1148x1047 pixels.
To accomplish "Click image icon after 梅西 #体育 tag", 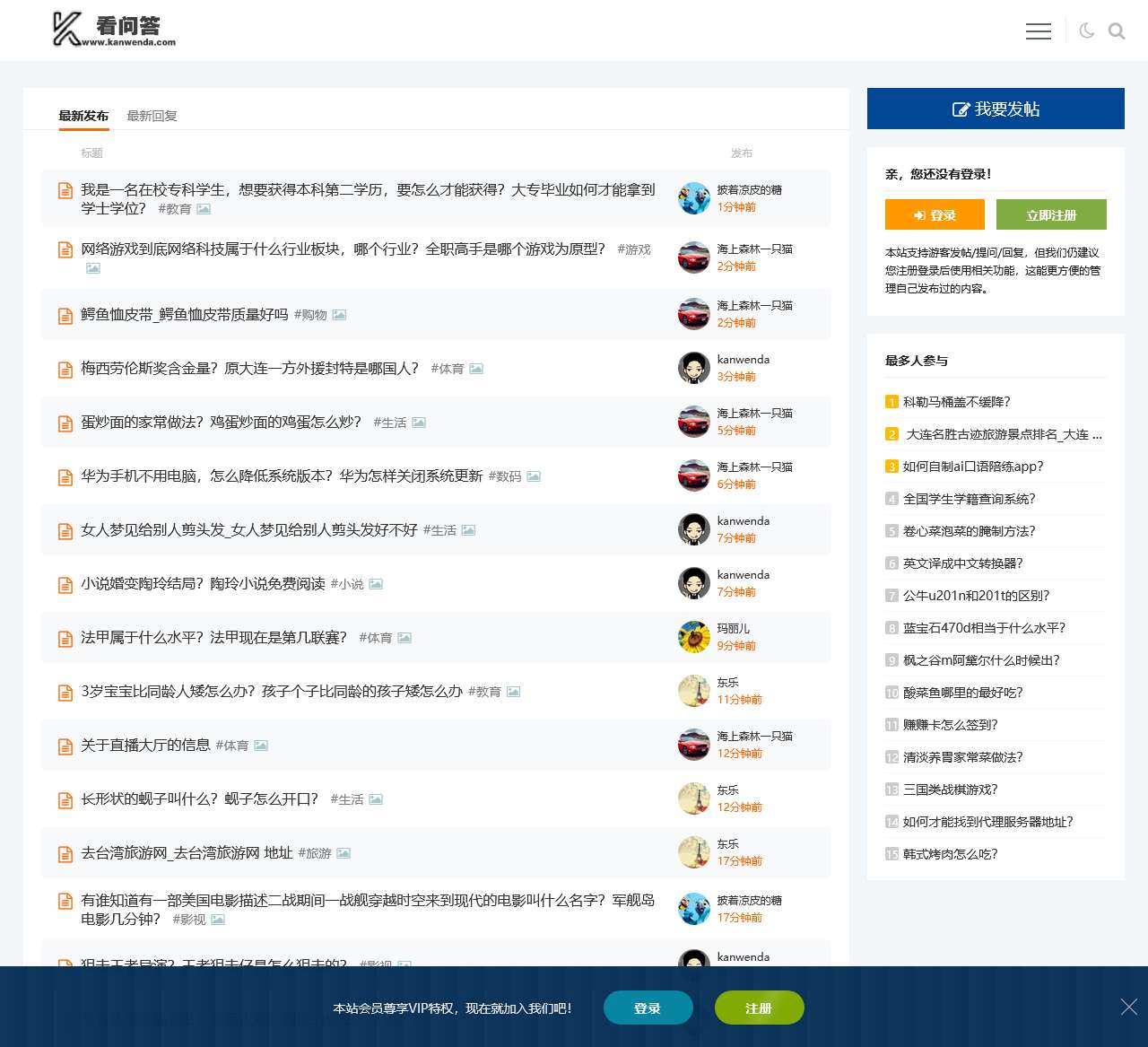I will (x=476, y=369).
